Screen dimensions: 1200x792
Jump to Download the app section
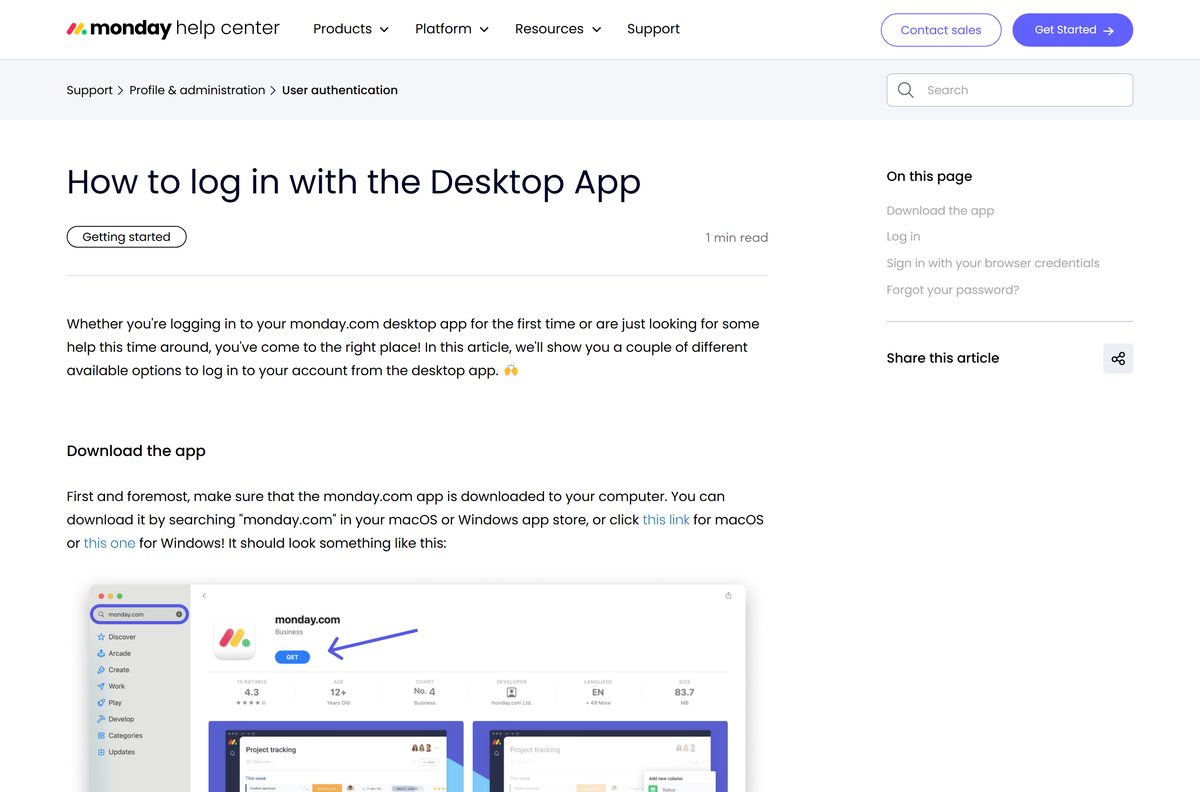[940, 211]
